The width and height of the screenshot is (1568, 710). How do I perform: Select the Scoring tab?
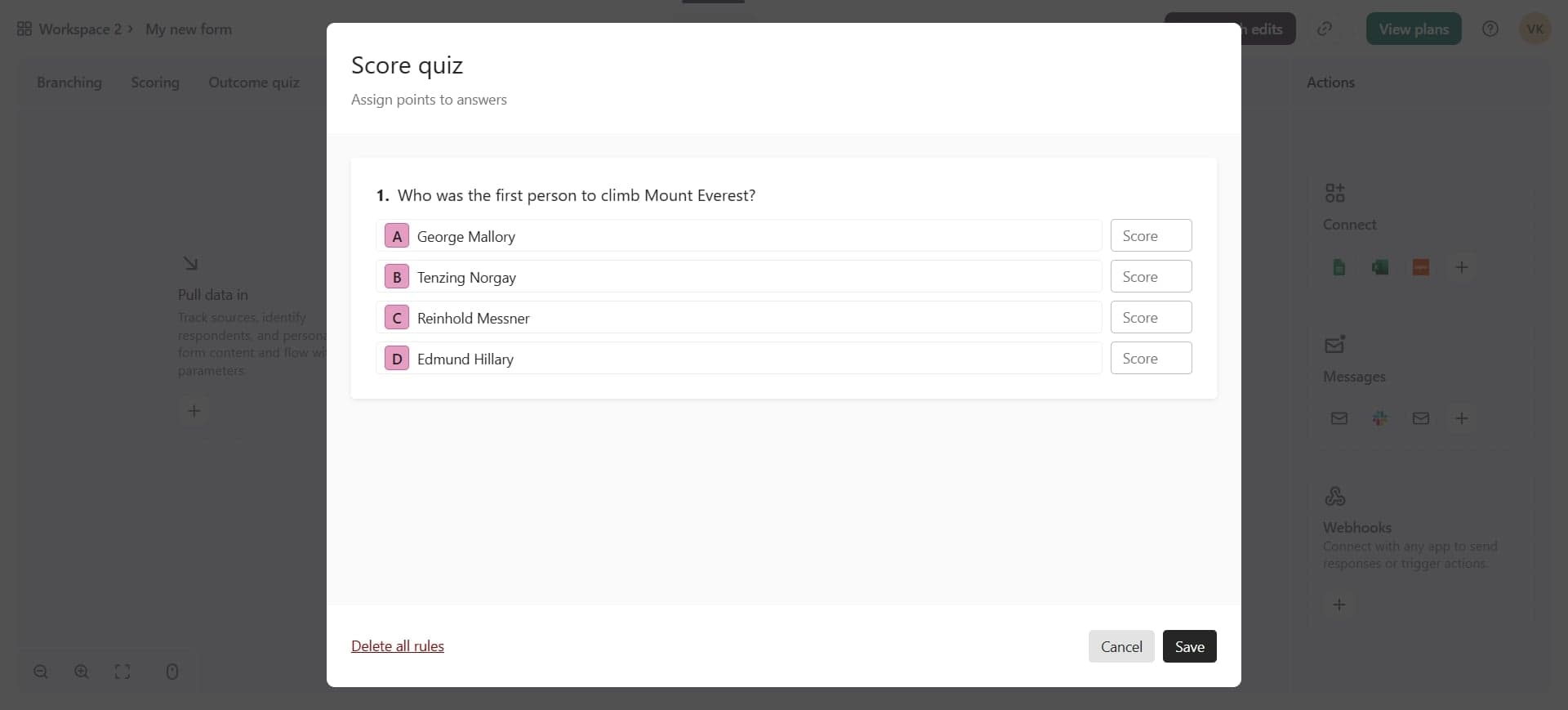pos(156,83)
